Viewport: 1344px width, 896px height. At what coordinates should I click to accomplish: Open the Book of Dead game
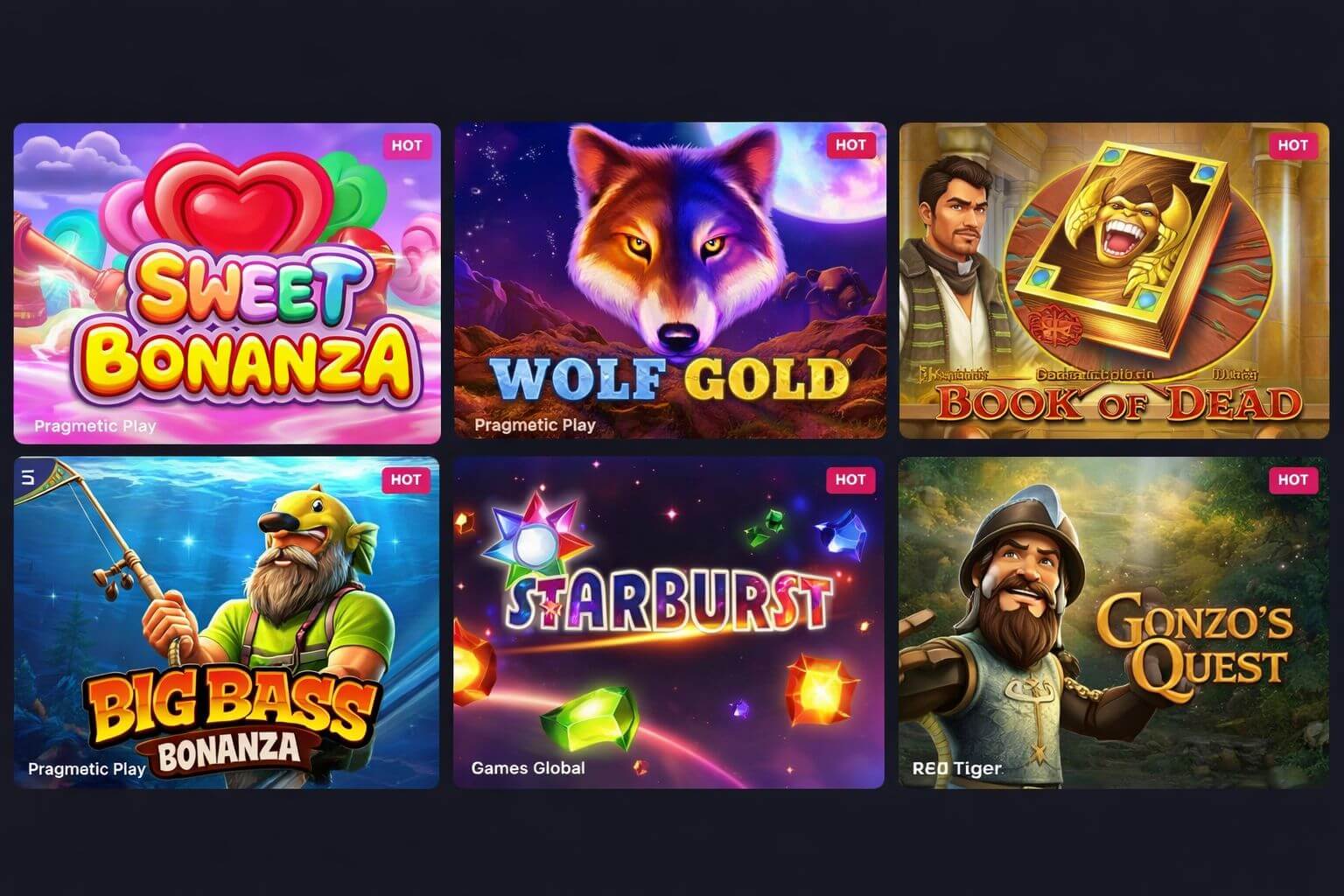pos(1114,280)
